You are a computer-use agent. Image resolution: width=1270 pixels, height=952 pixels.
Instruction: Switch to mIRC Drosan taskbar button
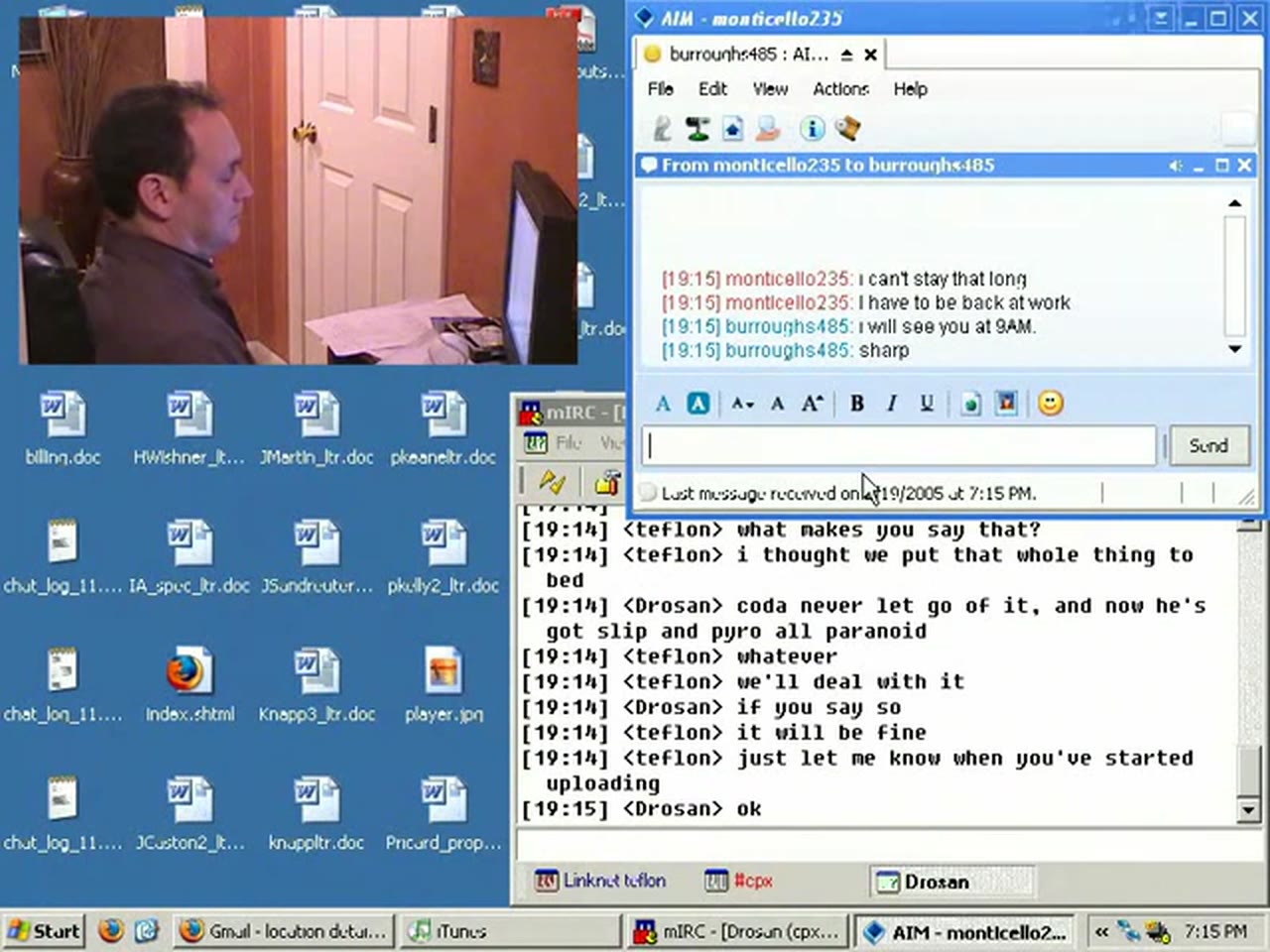[737, 932]
